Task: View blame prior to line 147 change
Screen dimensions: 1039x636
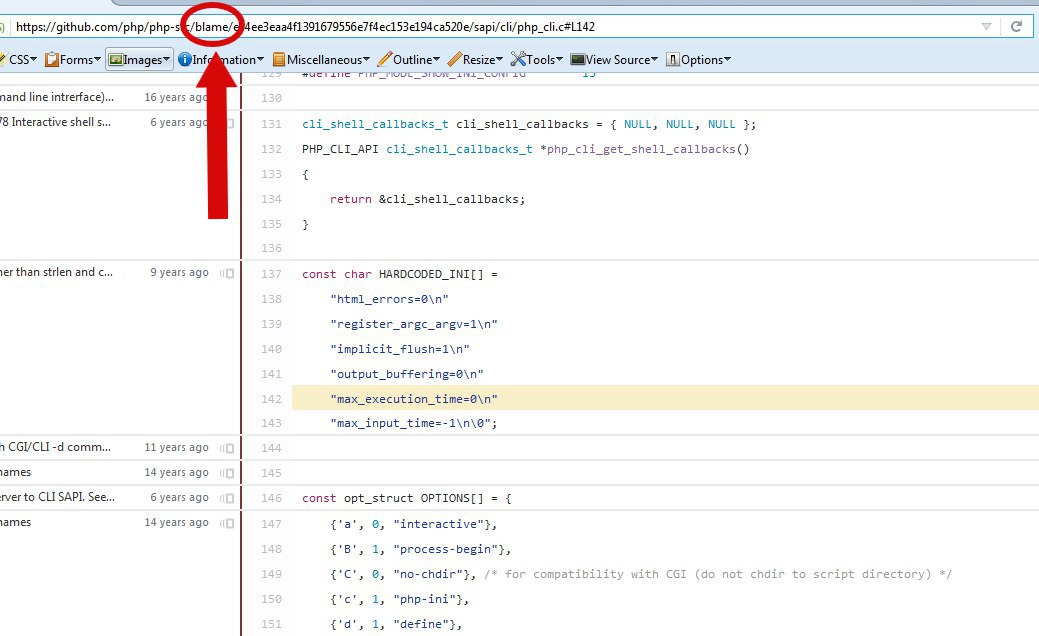Action: click(x=227, y=523)
